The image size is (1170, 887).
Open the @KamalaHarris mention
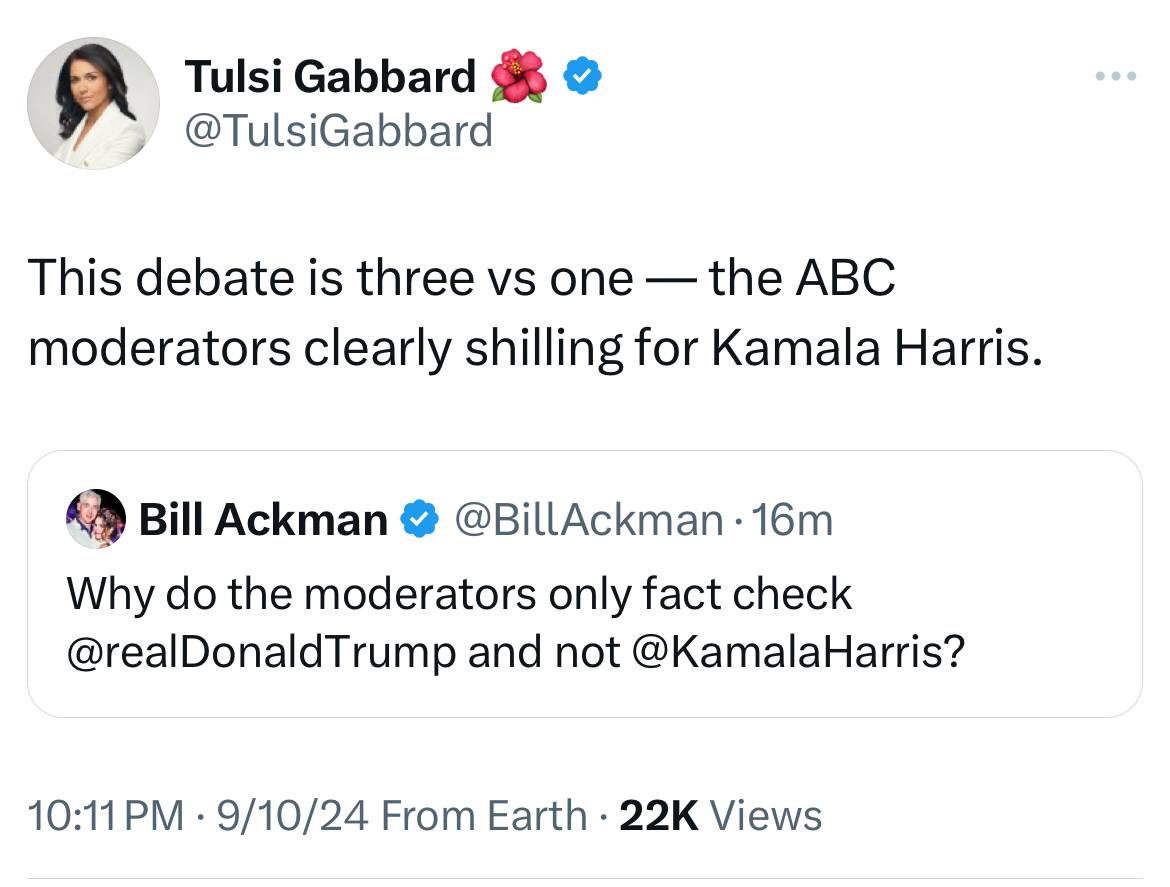[797, 652]
